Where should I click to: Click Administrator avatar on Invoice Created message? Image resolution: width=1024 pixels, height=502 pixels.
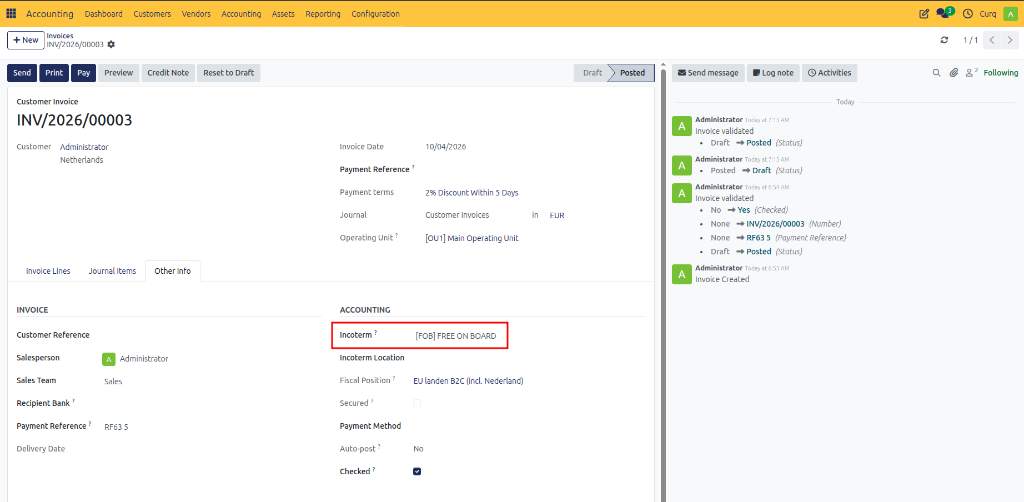682,274
